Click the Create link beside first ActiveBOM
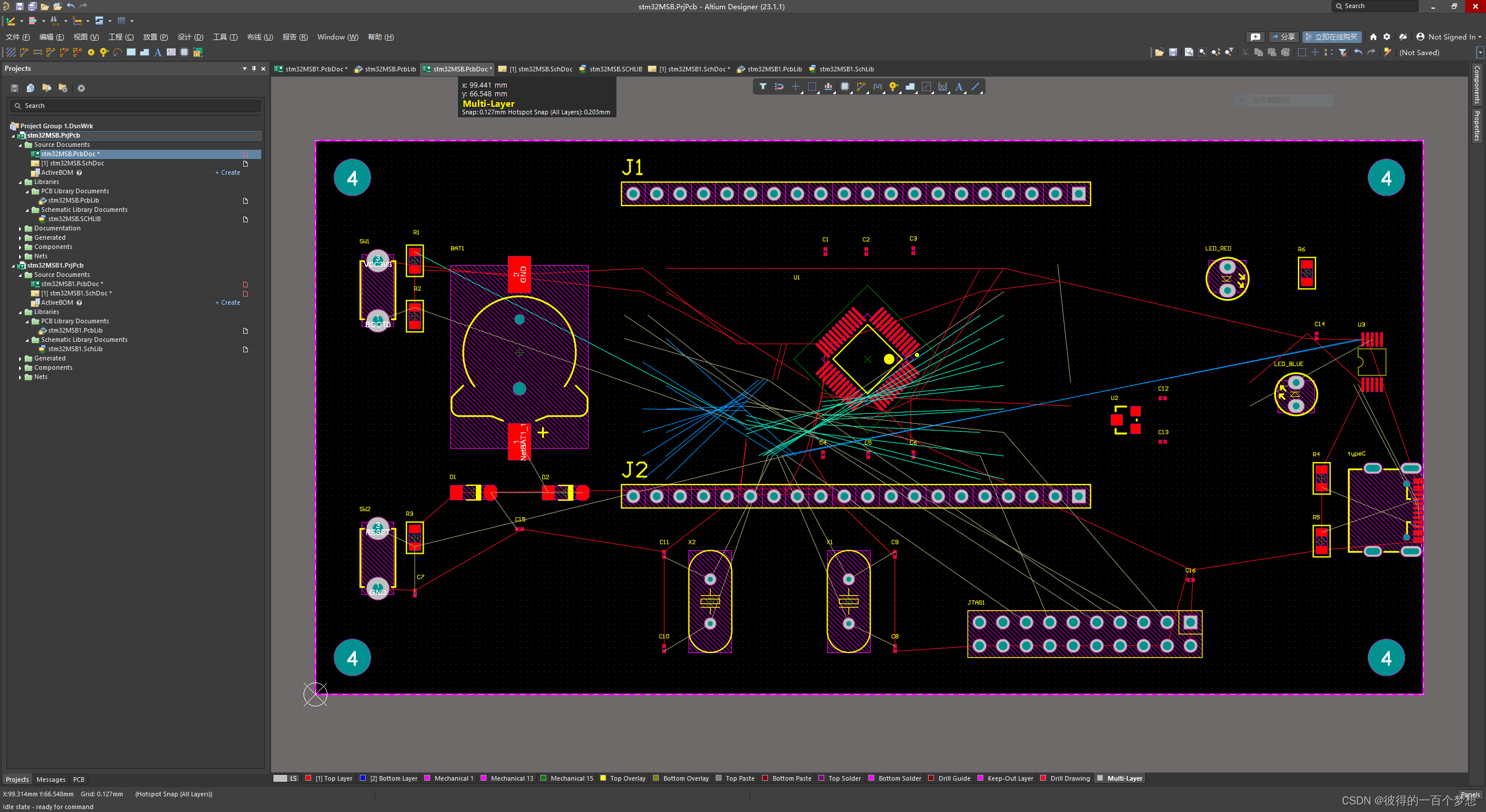 pos(230,172)
